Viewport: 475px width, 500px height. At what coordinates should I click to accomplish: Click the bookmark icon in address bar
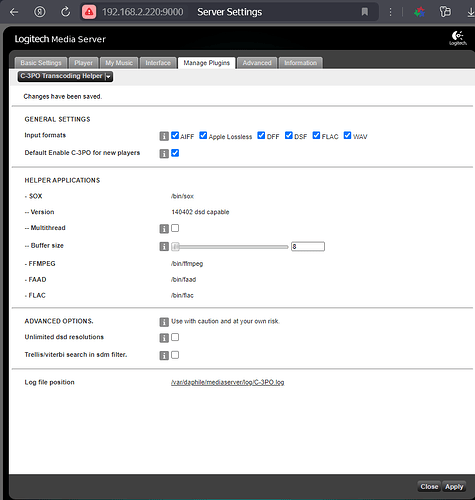click(x=365, y=12)
